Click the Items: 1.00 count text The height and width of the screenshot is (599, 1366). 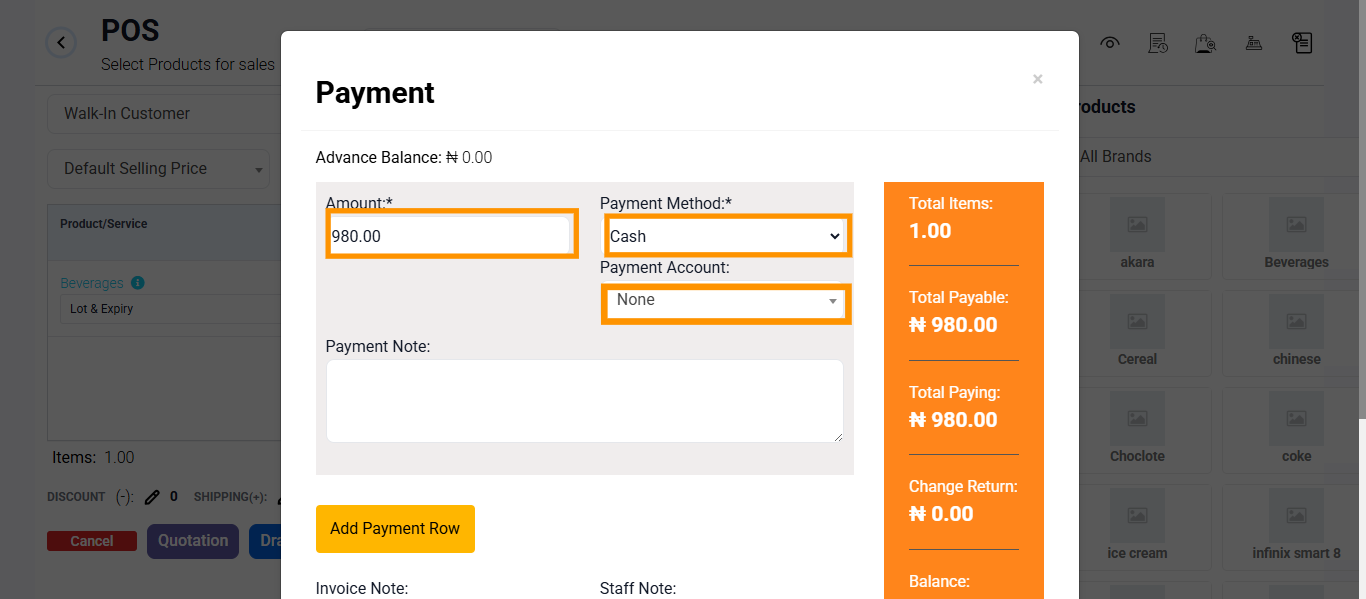93,458
